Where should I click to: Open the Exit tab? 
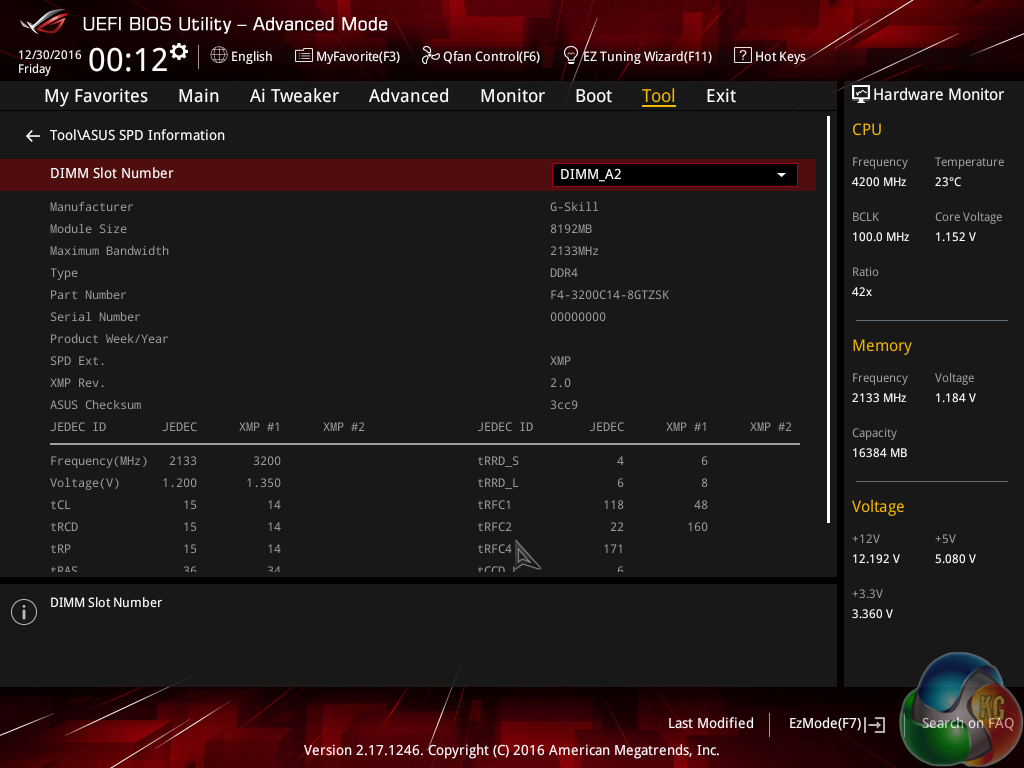tap(721, 96)
